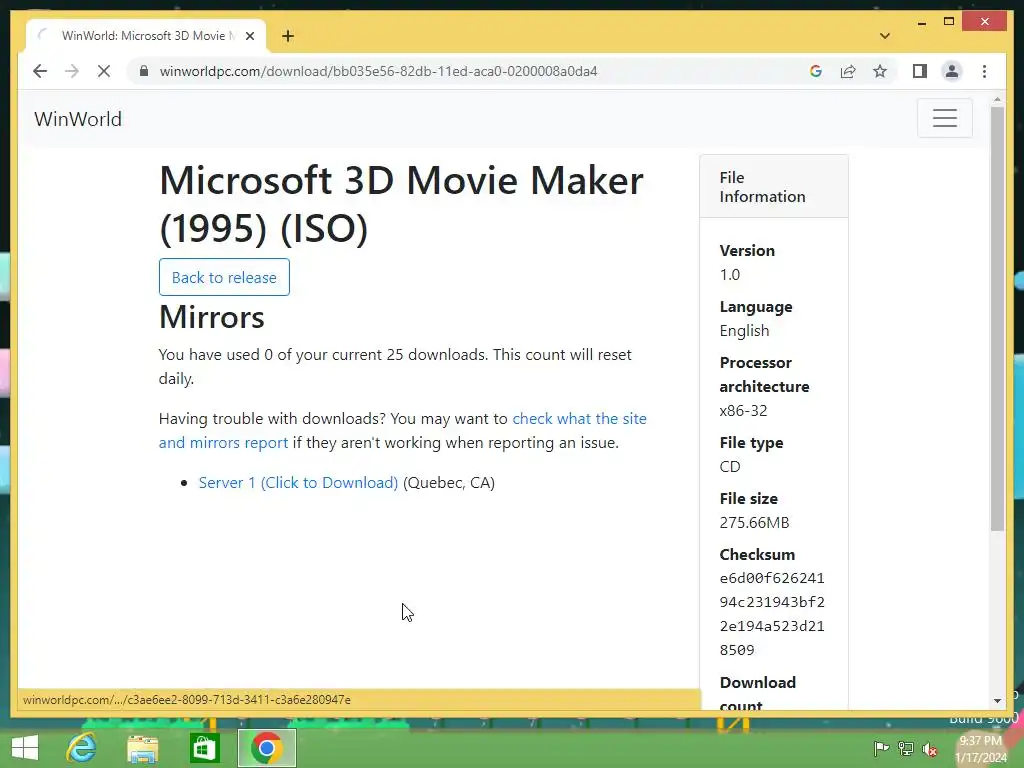Click the Mirrors heading
Screen dimensions: 1024x768
(x=212, y=317)
